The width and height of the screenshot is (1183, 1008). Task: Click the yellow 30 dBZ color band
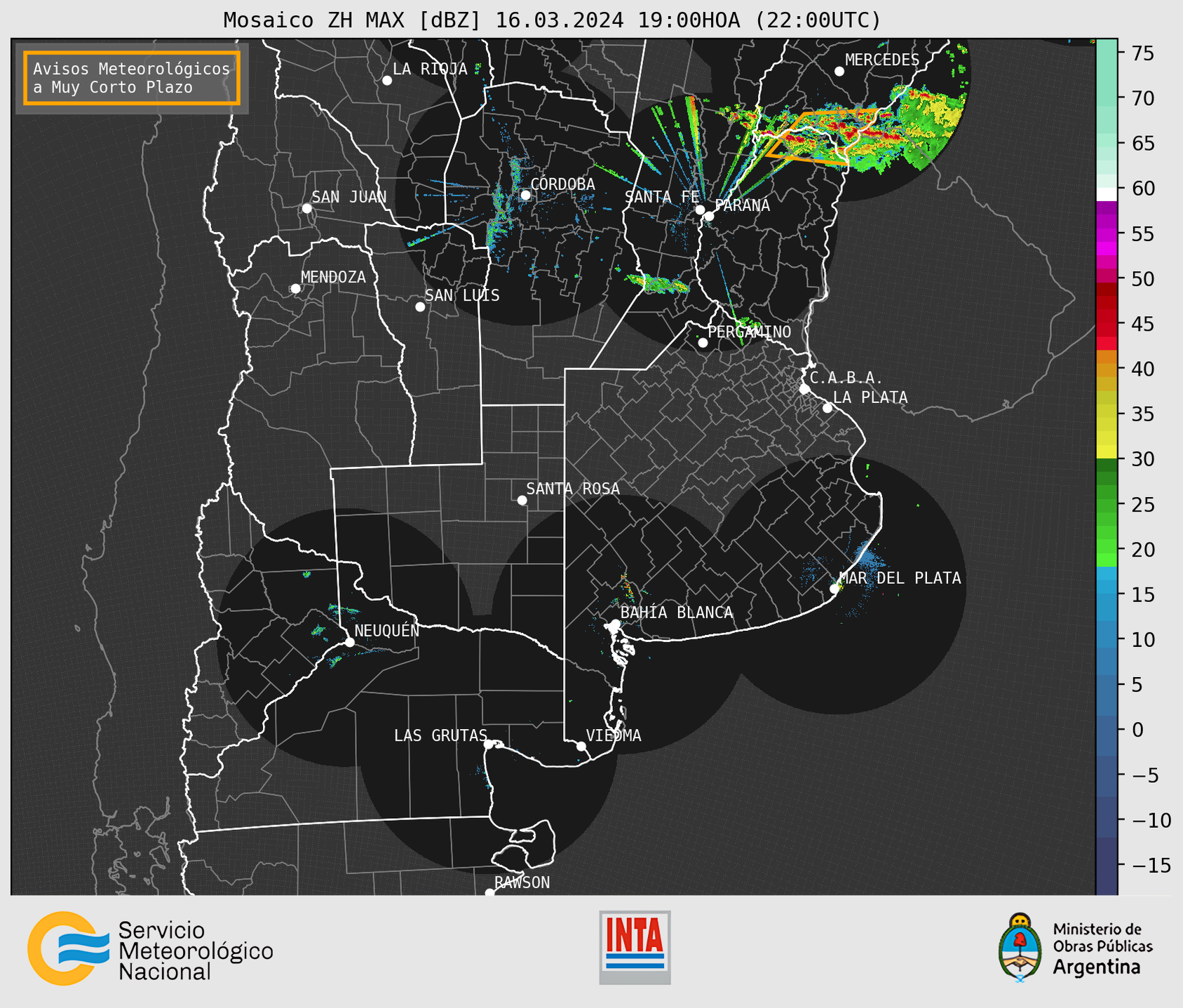click(1107, 452)
